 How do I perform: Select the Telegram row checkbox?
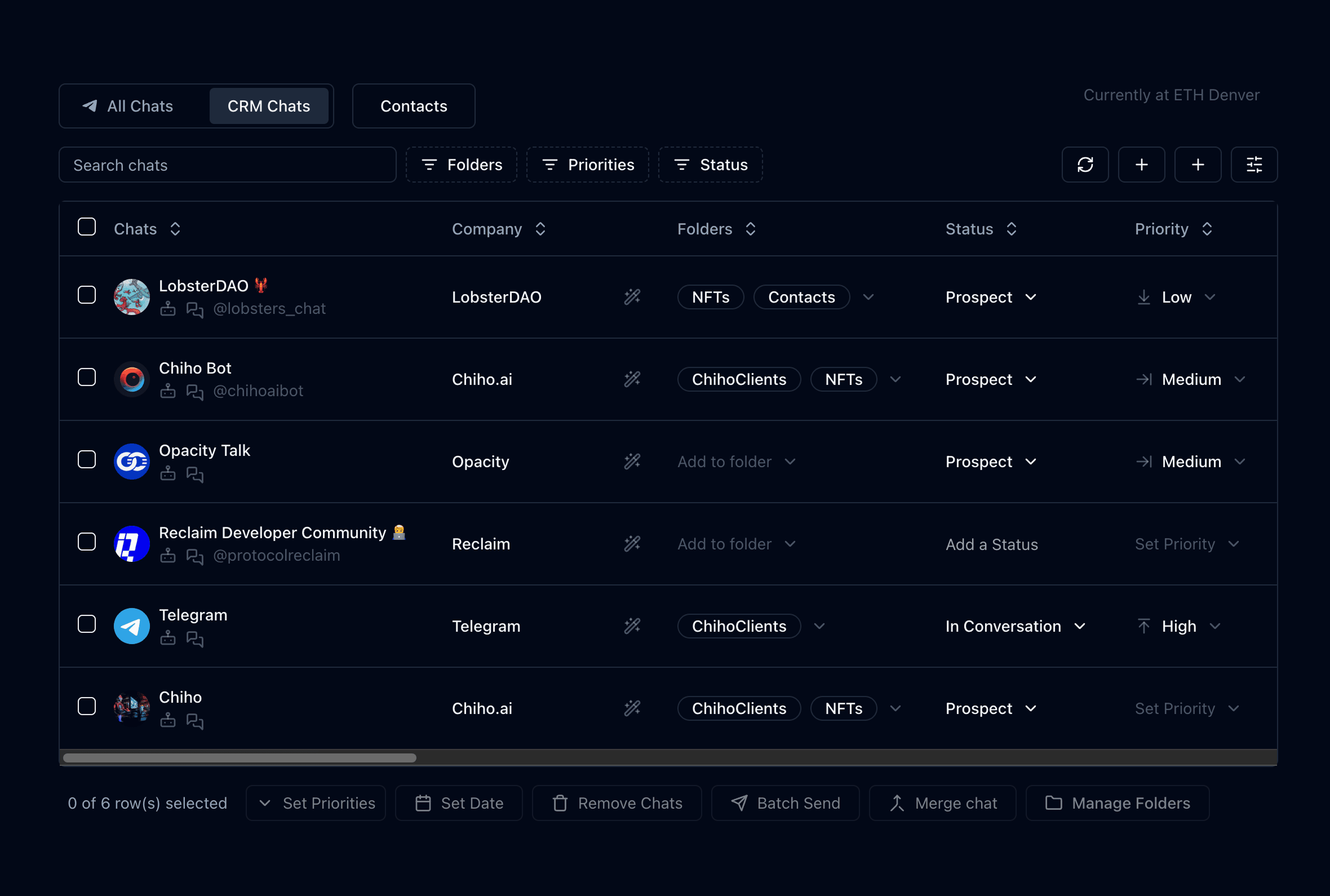(x=87, y=624)
